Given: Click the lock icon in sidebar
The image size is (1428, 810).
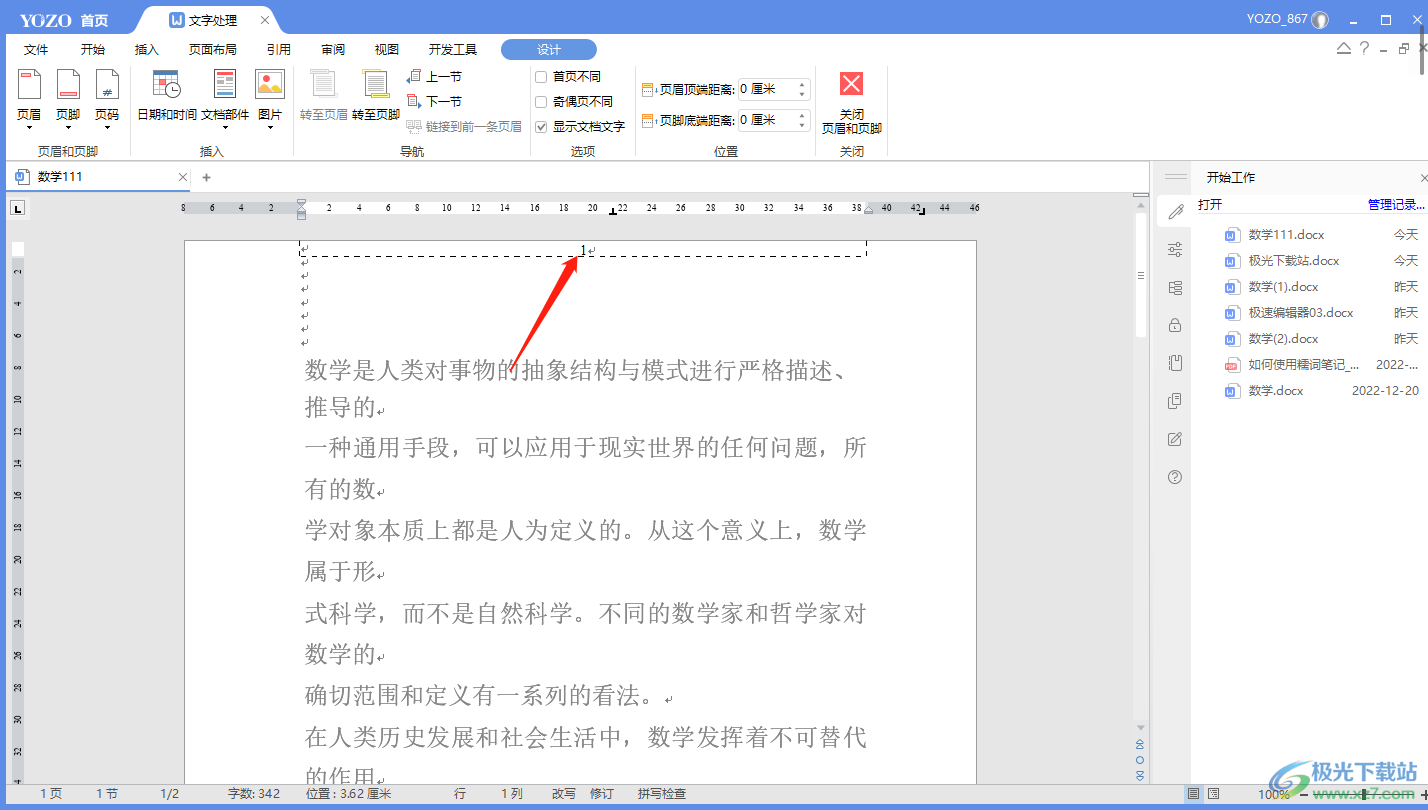Looking at the screenshot, I should point(1175,325).
